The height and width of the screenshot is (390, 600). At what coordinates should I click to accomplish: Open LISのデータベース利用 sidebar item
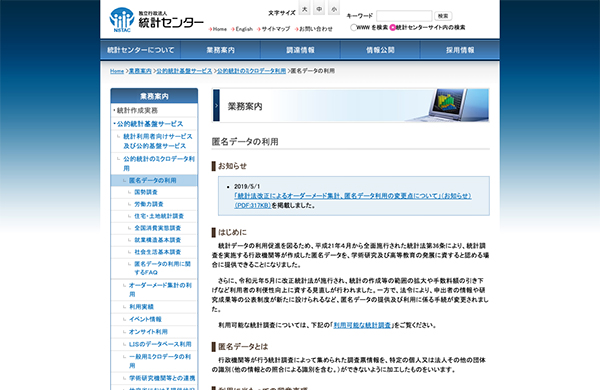point(160,344)
